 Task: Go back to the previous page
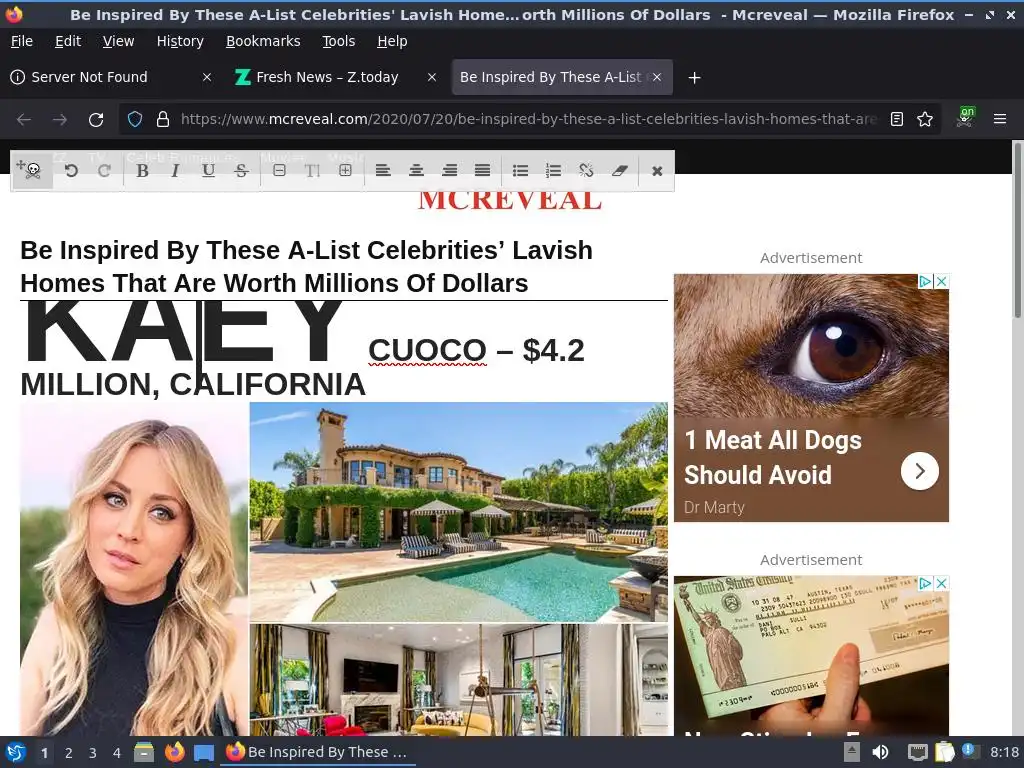[24, 120]
